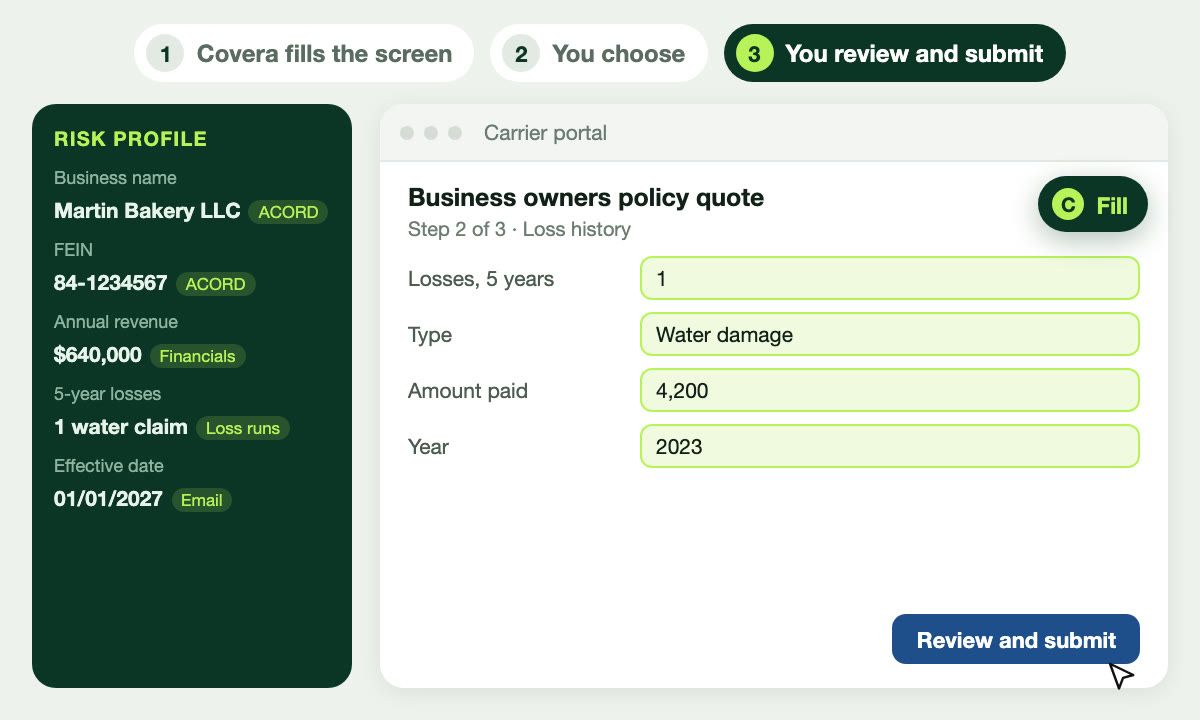
Task: Focus the 'Losses, 5 years' input field
Action: pos(890,278)
